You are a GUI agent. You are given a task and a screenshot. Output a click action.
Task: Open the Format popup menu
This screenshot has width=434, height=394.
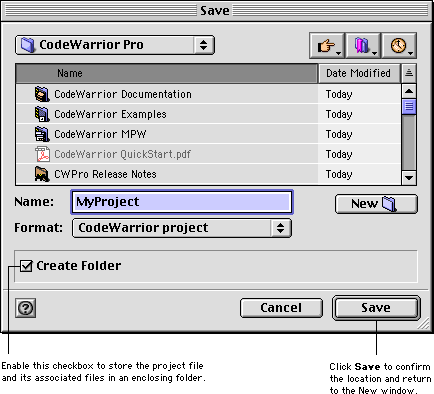[182, 228]
